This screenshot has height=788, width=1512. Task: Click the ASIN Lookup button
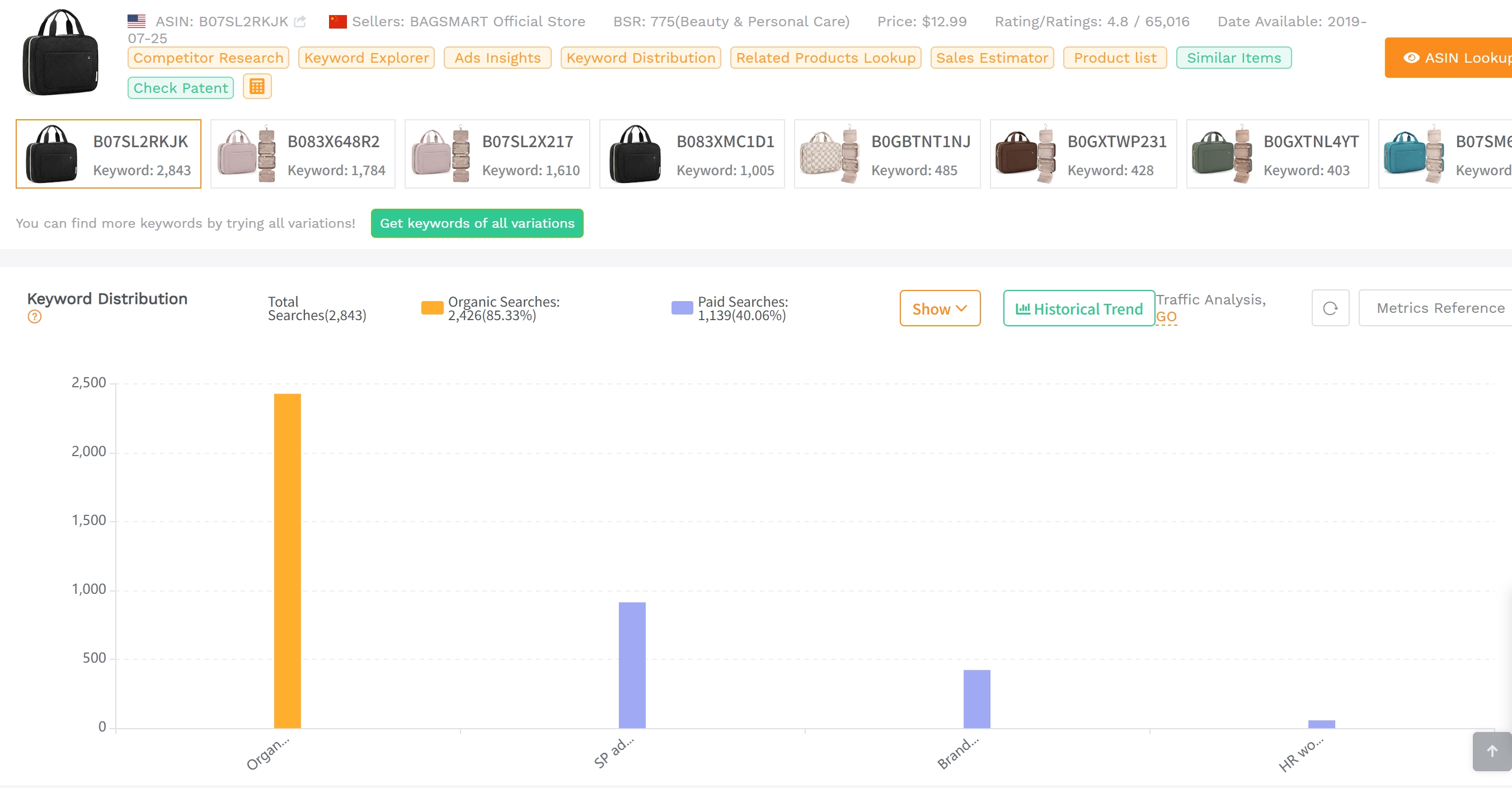click(x=1448, y=58)
